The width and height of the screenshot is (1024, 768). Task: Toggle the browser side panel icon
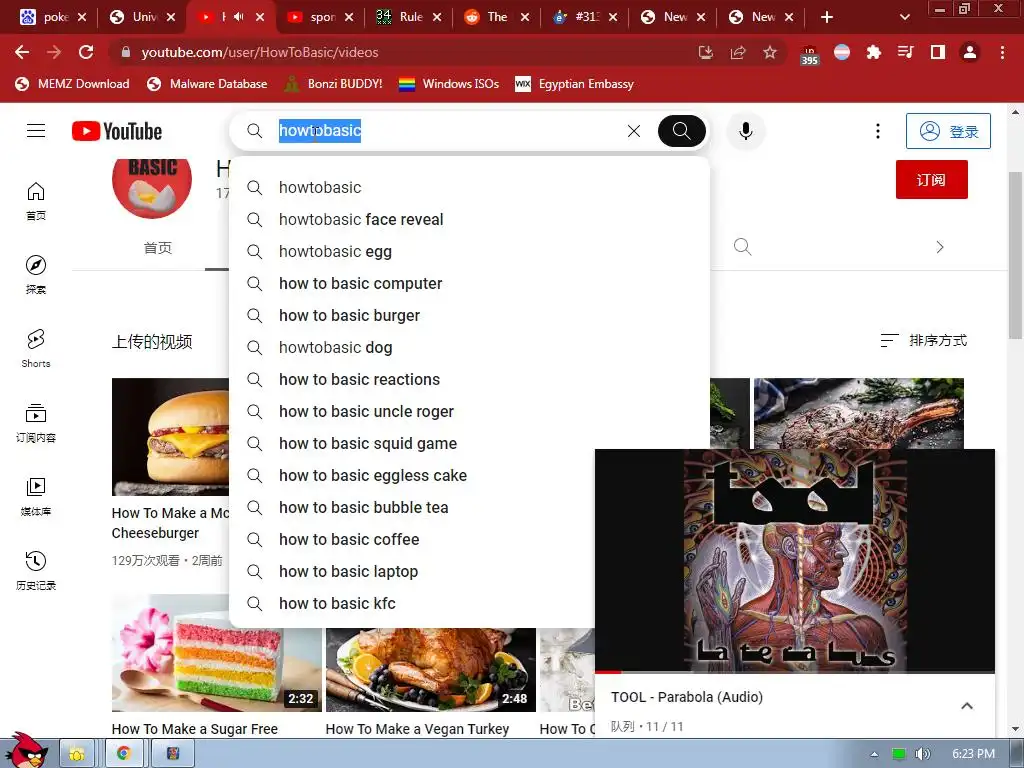pyautogui.click(x=938, y=52)
